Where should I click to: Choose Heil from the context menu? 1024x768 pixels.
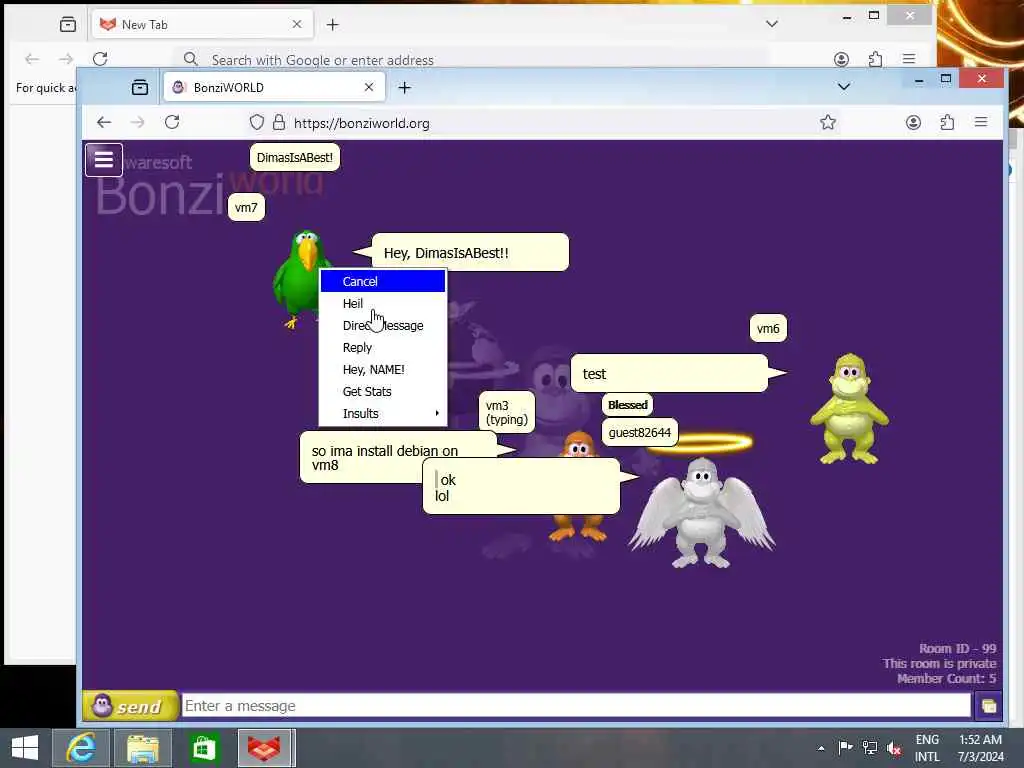[383, 304]
